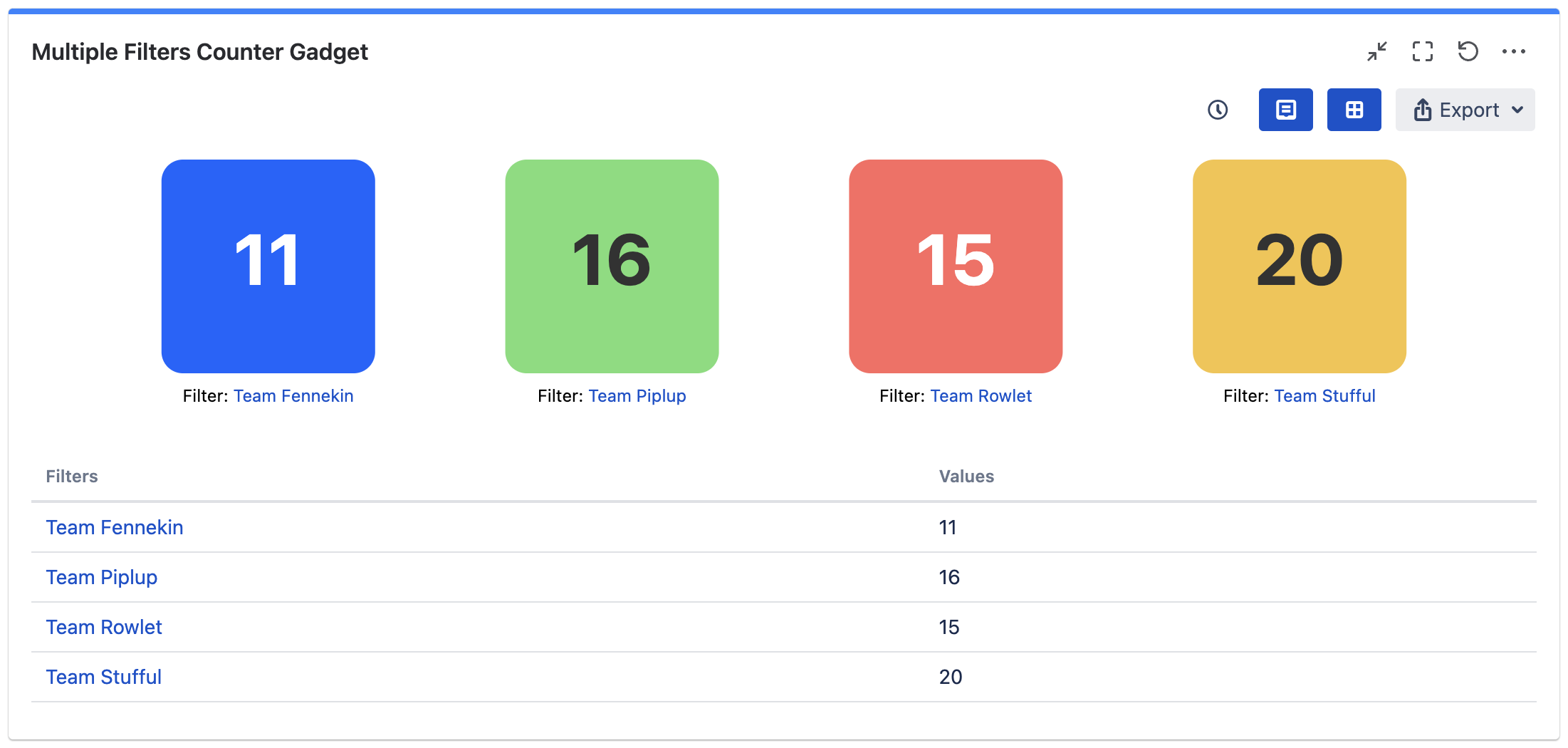1568x748 pixels.
Task: Click the Export share icon
Action: 1423,110
